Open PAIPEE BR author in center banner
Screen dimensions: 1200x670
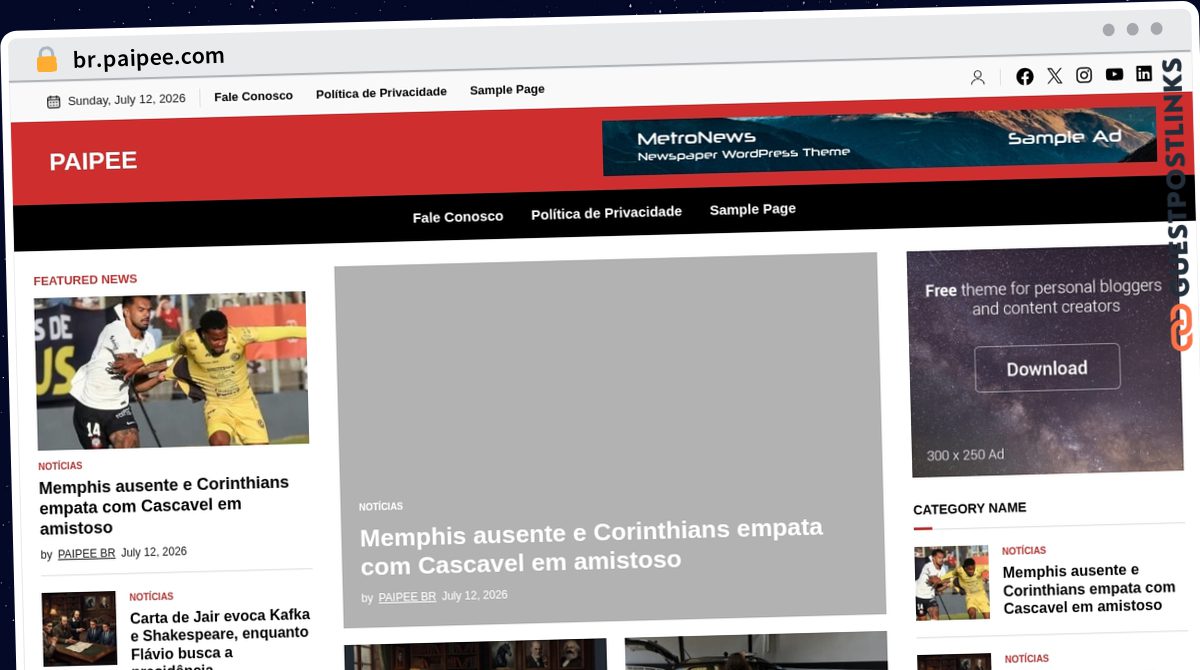point(407,597)
